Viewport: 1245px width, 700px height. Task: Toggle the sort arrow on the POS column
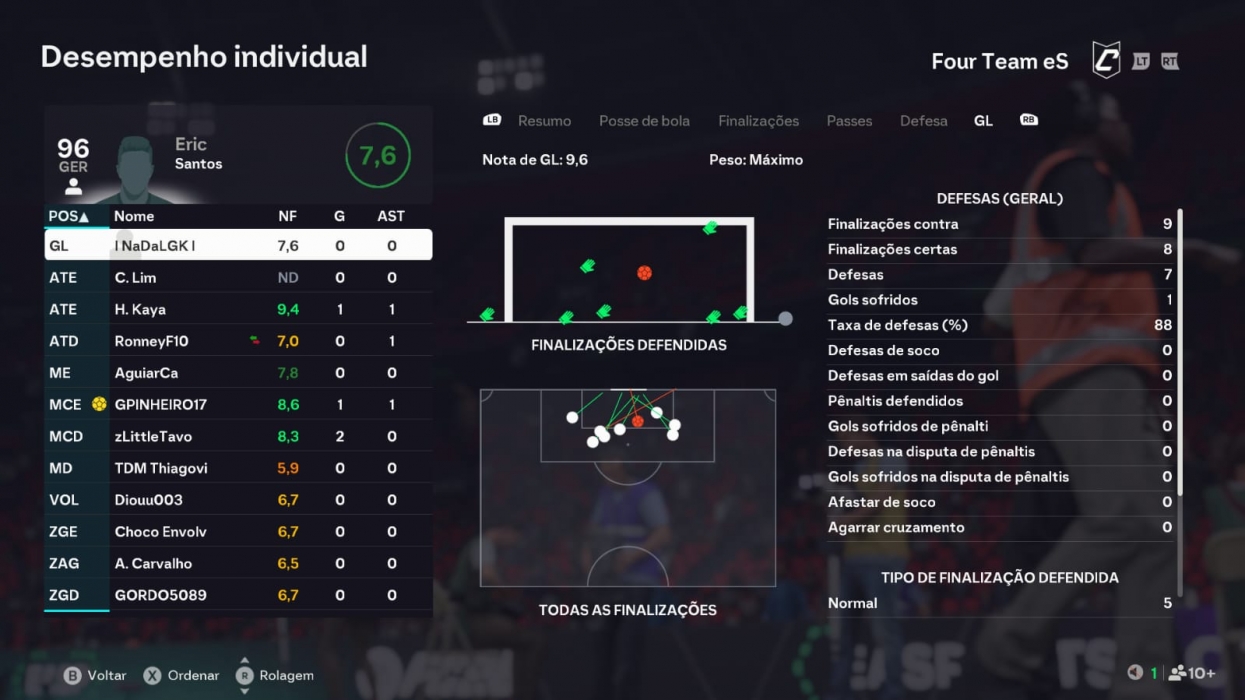(x=83, y=215)
